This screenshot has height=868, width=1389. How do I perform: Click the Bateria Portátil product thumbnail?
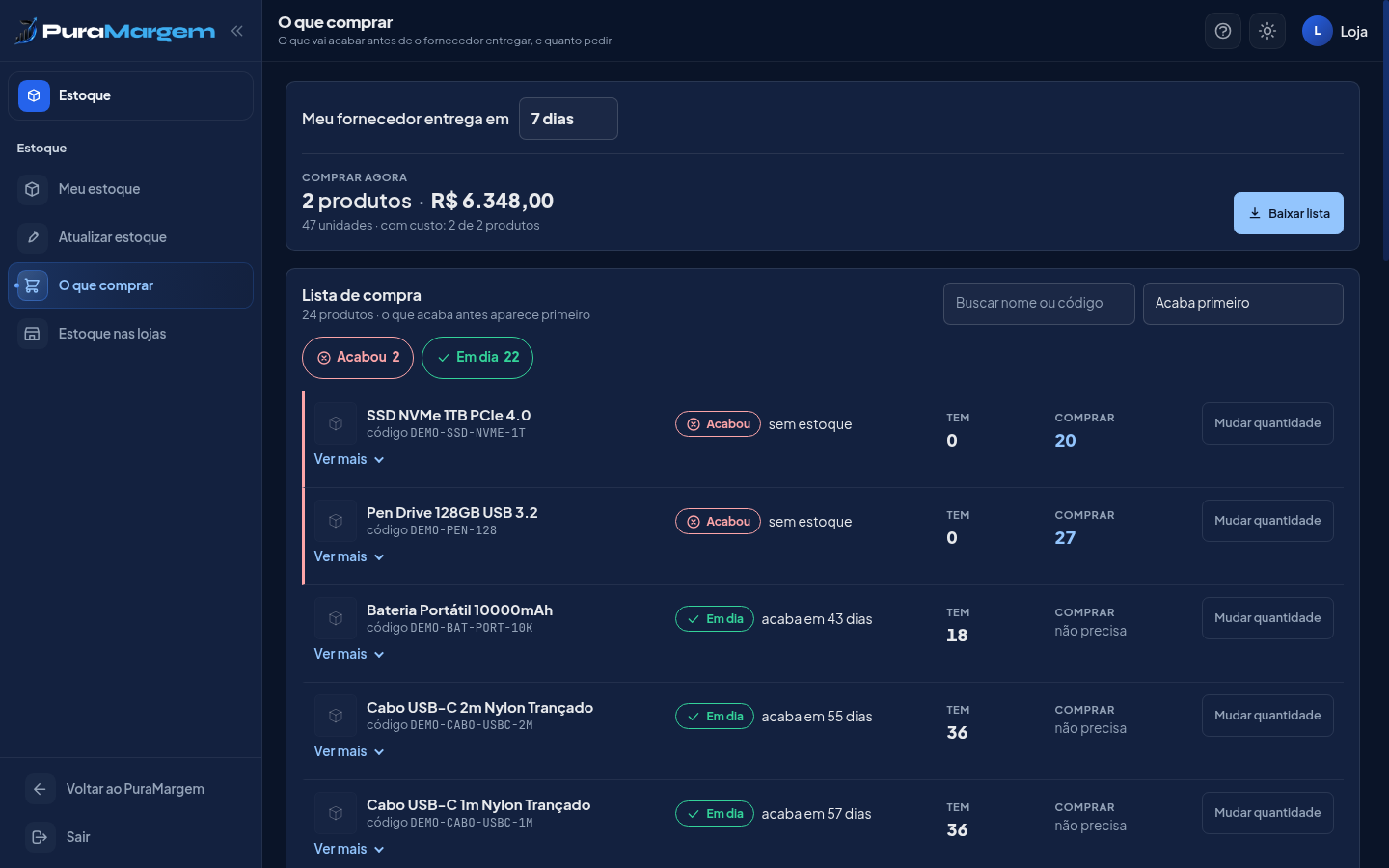tap(336, 618)
